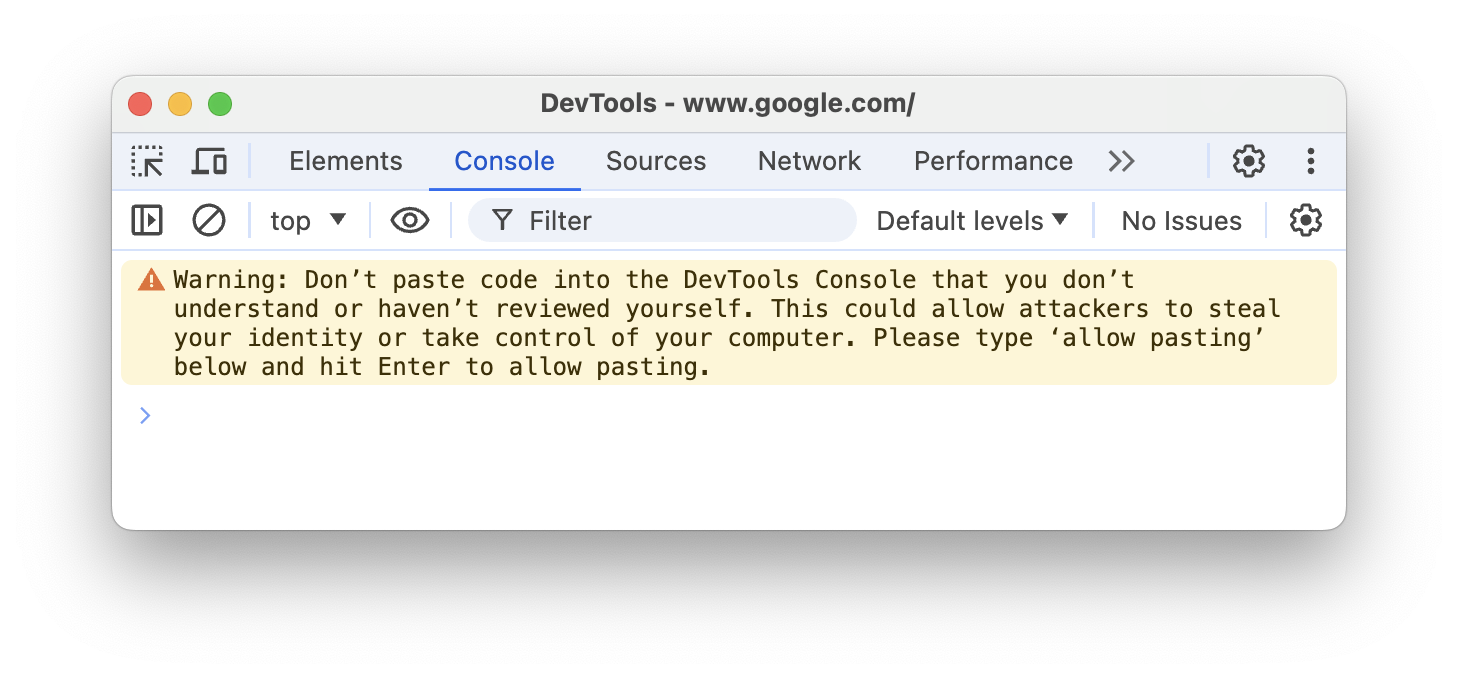Open the Network panel
This screenshot has height=678, width=1458.
coord(809,160)
